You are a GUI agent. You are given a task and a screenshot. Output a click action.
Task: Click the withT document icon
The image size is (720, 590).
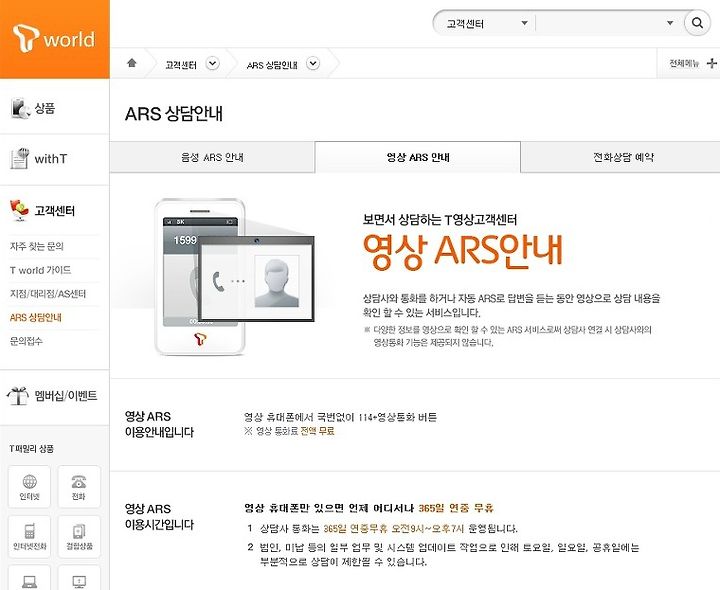[20, 158]
